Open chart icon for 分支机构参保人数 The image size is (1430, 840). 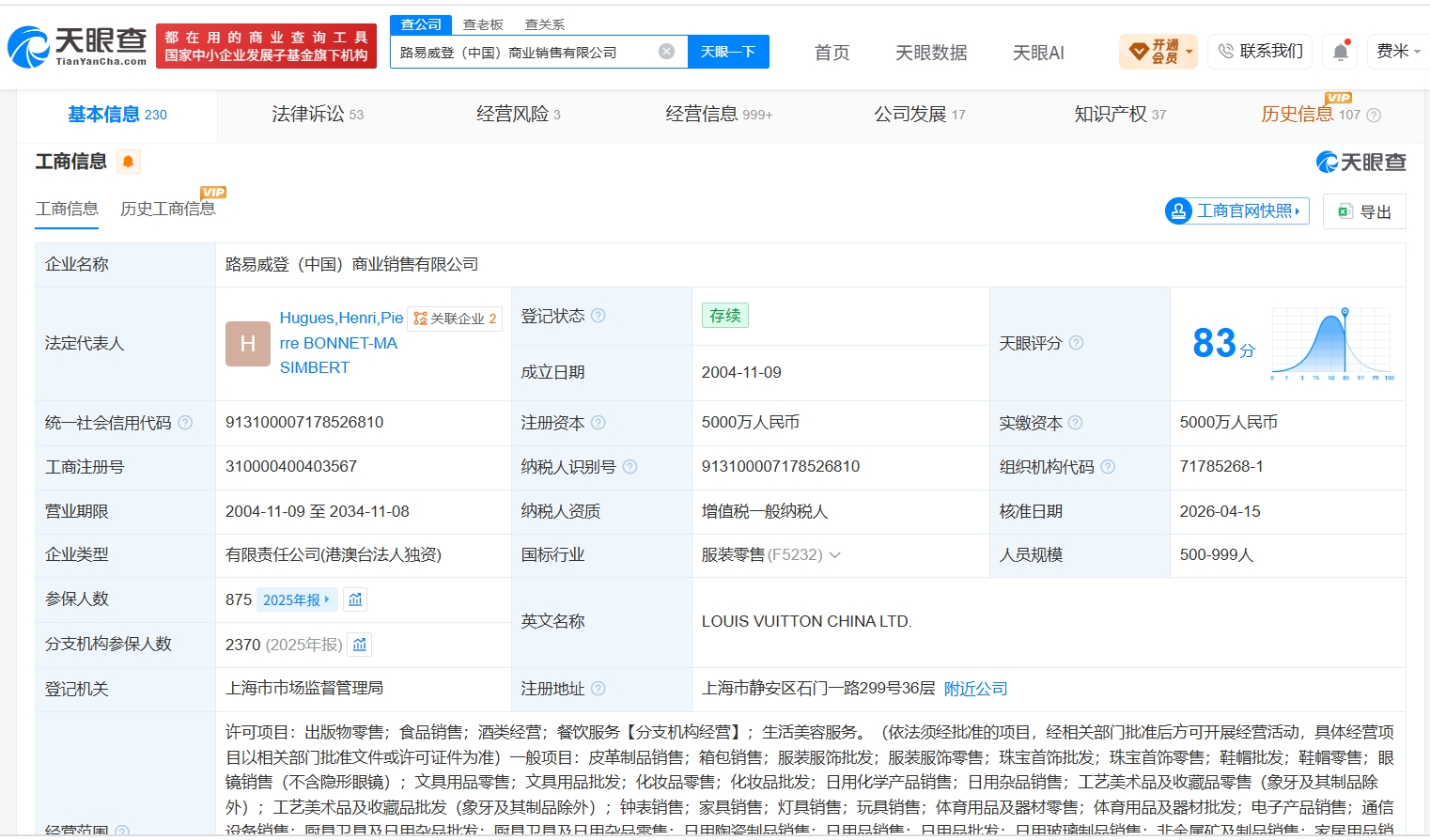coord(360,645)
